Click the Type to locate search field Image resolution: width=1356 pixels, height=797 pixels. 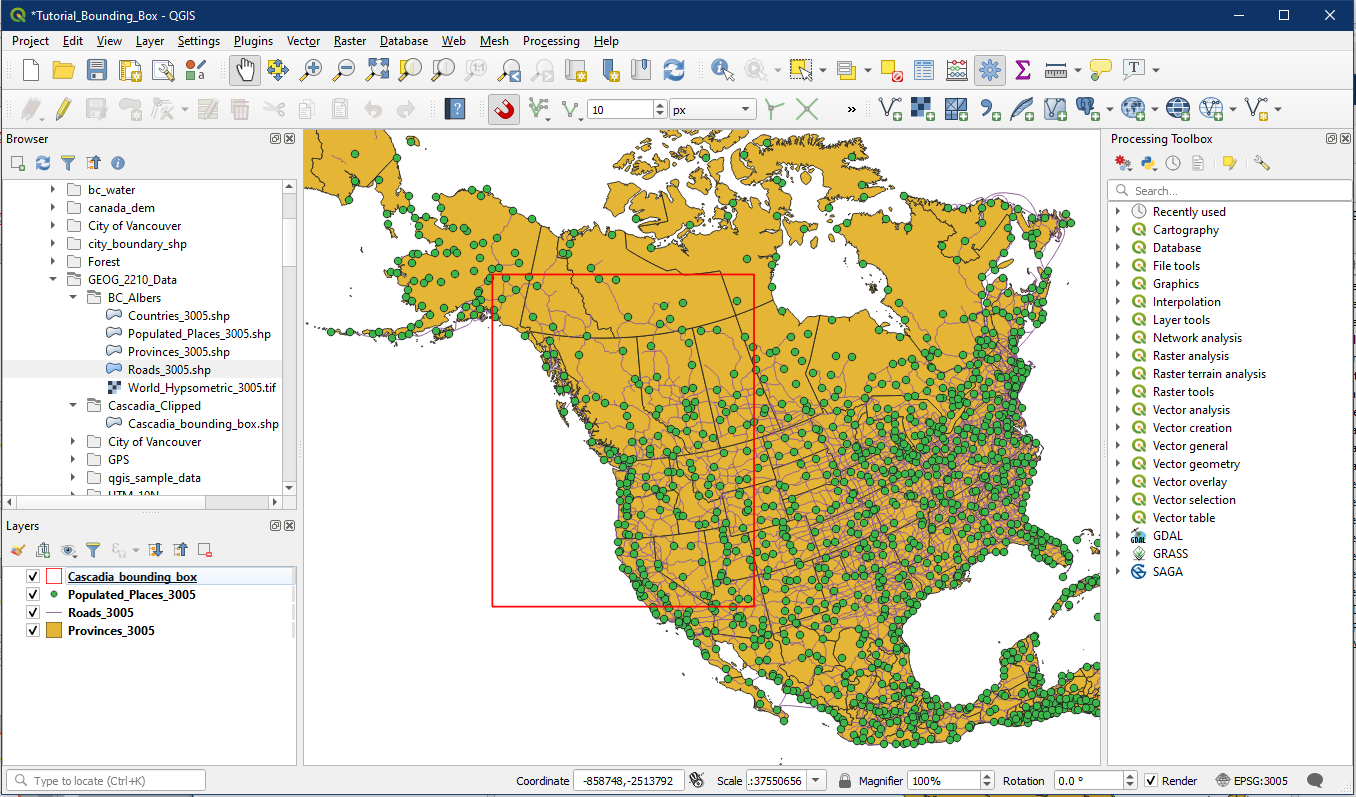[106, 781]
